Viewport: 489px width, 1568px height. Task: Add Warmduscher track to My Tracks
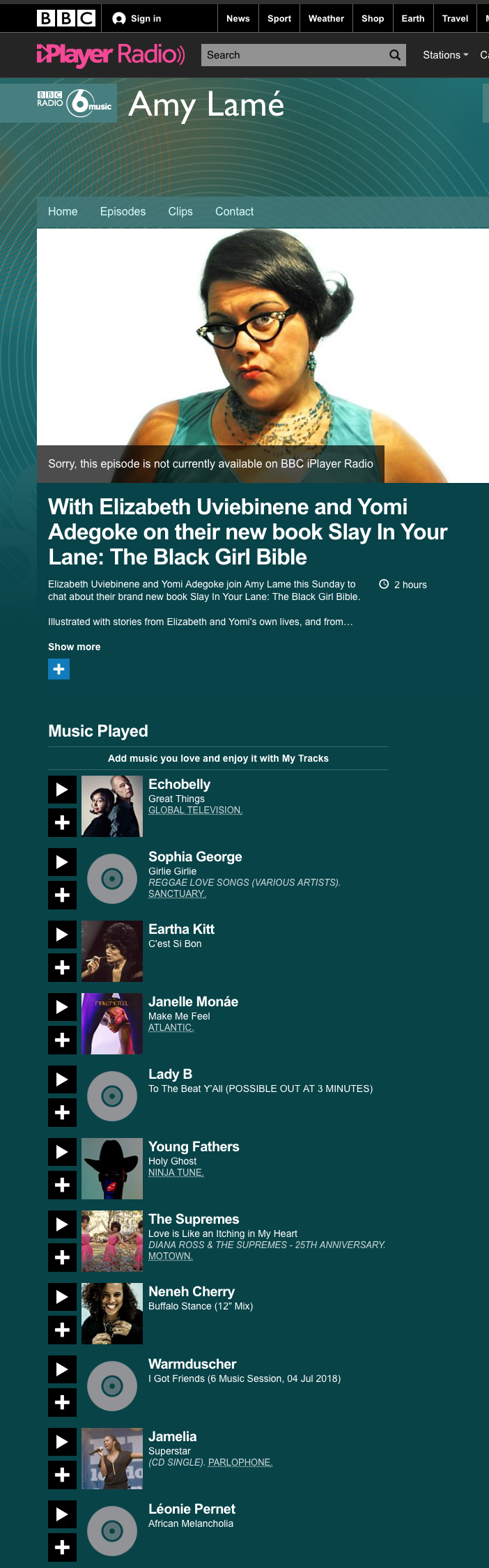(62, 1402)
